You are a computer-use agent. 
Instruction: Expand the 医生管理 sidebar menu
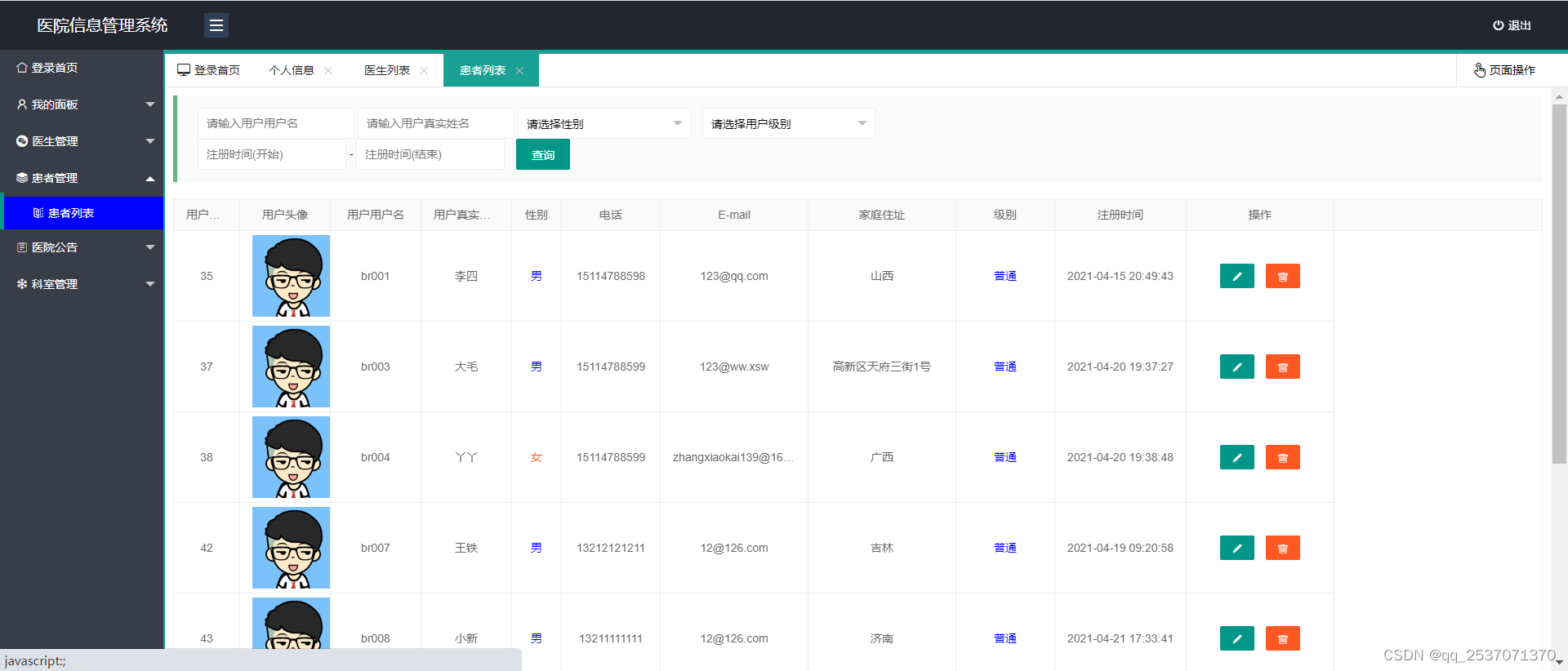[x=82, y=141]
